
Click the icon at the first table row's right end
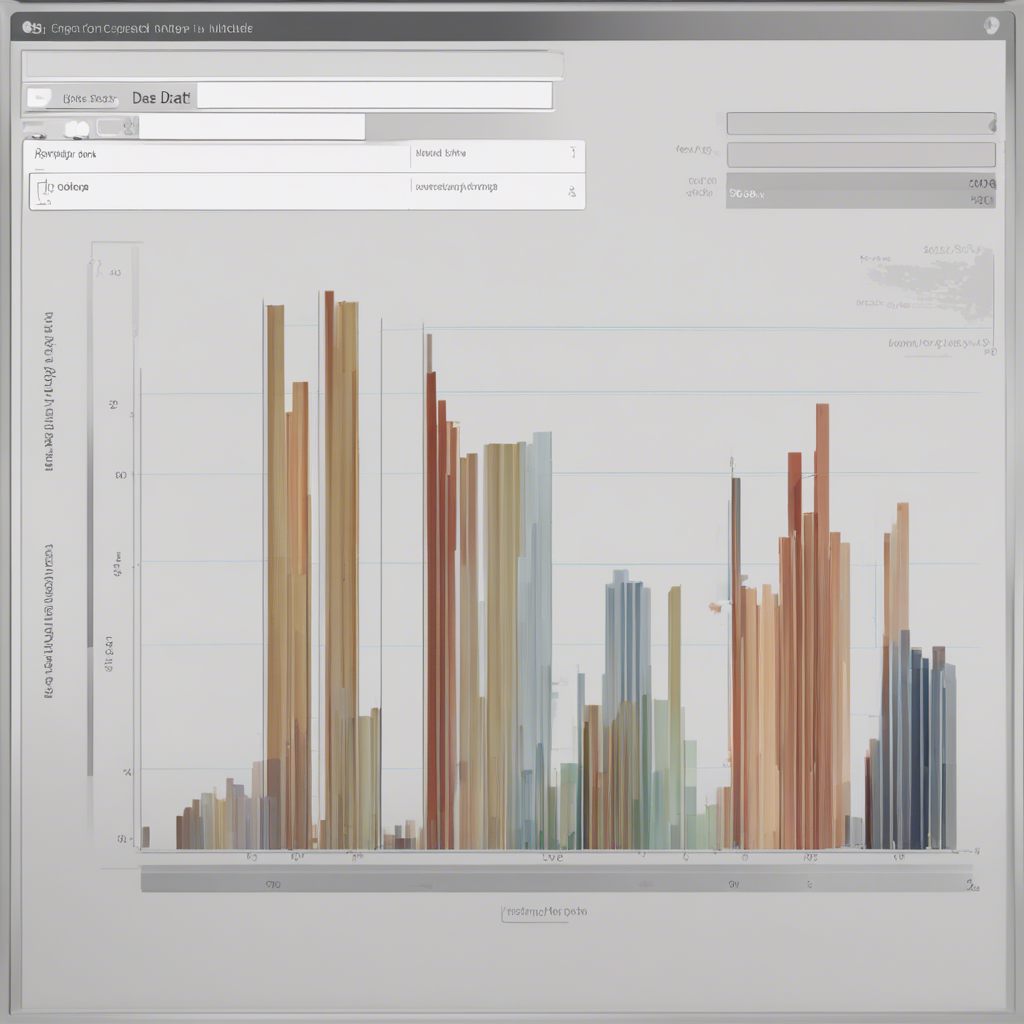pos(572,153)
